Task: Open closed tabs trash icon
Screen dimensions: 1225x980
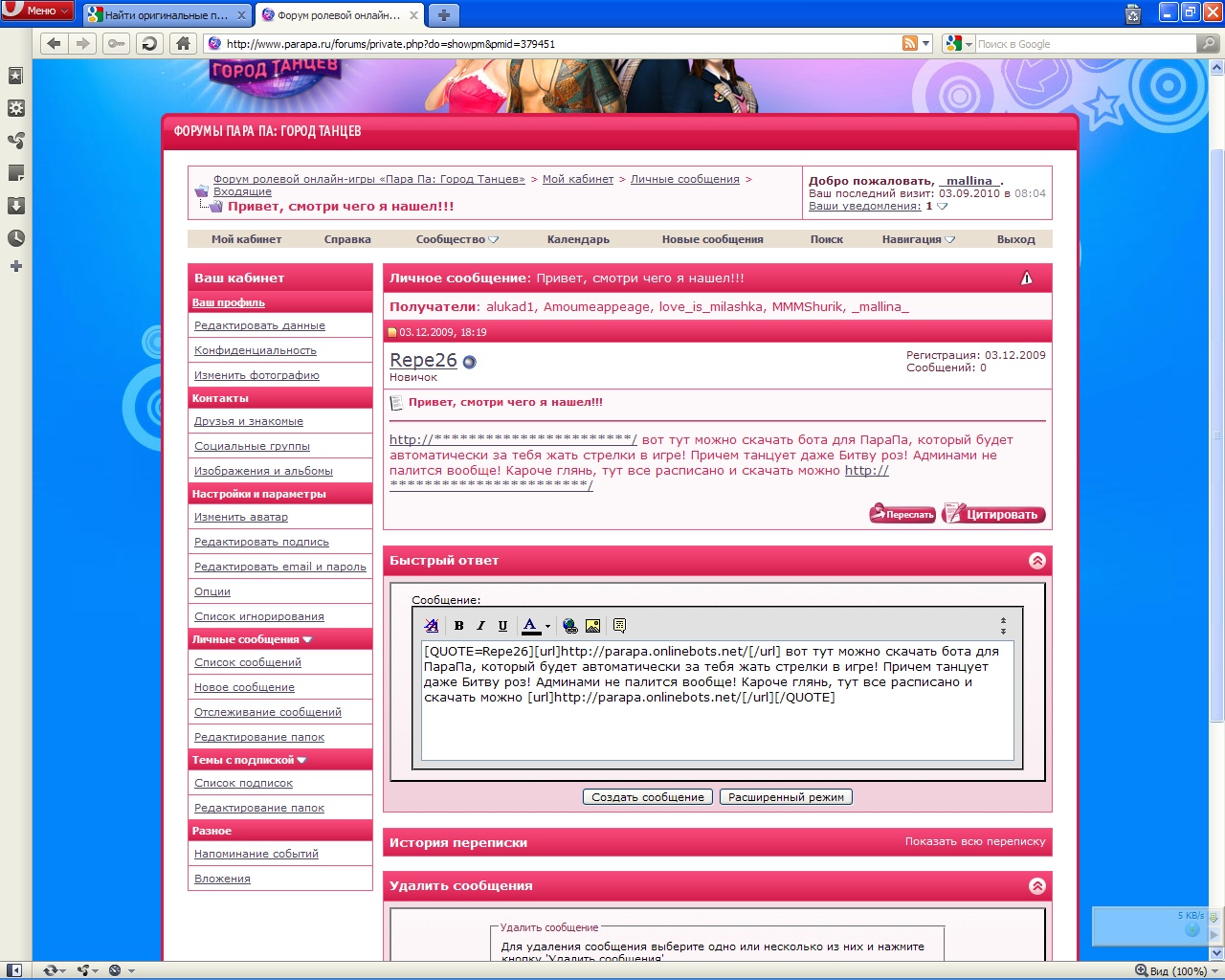Action: (x=1133, y=13)
